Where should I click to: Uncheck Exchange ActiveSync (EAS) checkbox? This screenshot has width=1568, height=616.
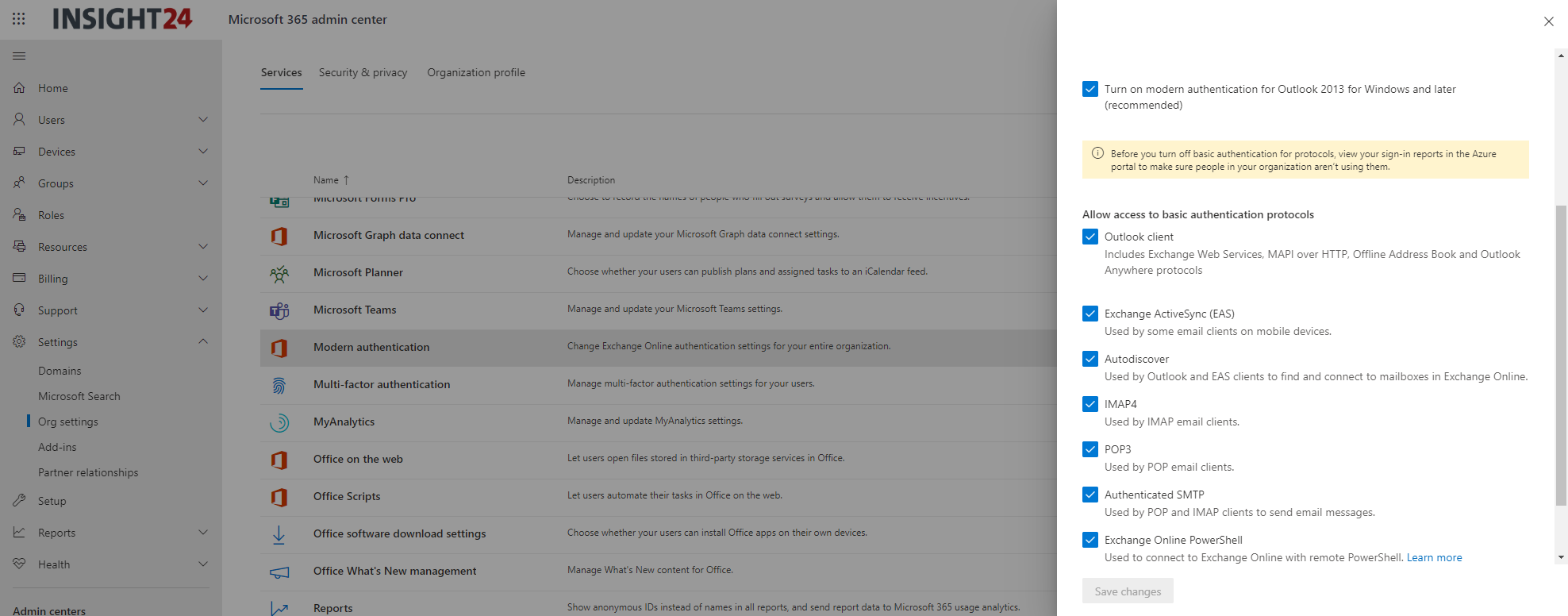(x=1090, y=314)
